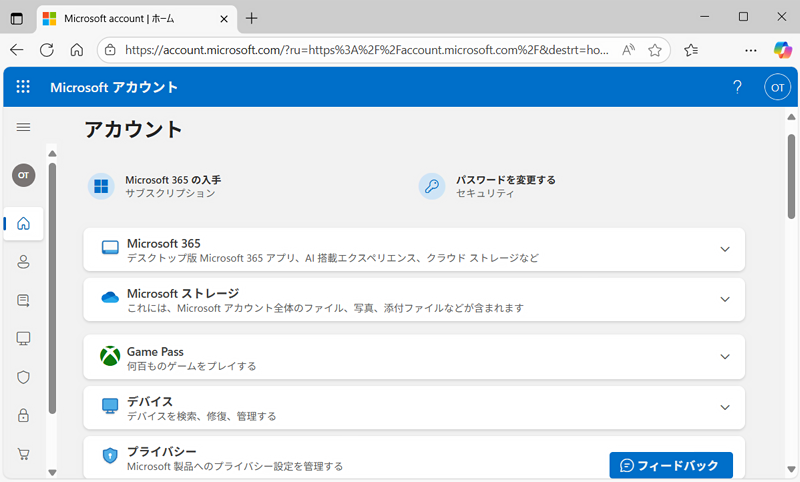Screen dimensions: 800x482
Task: Open the パスワードを変更する link
Action: pos(506,180)
